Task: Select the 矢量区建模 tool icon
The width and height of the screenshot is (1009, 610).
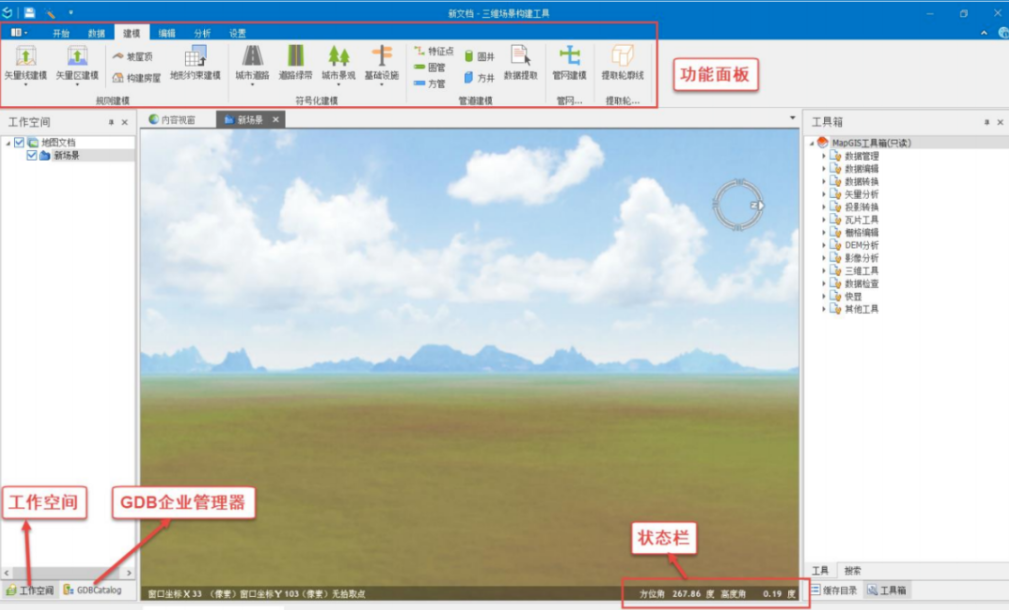Action: pyautogui.click(x=77, y=56)
